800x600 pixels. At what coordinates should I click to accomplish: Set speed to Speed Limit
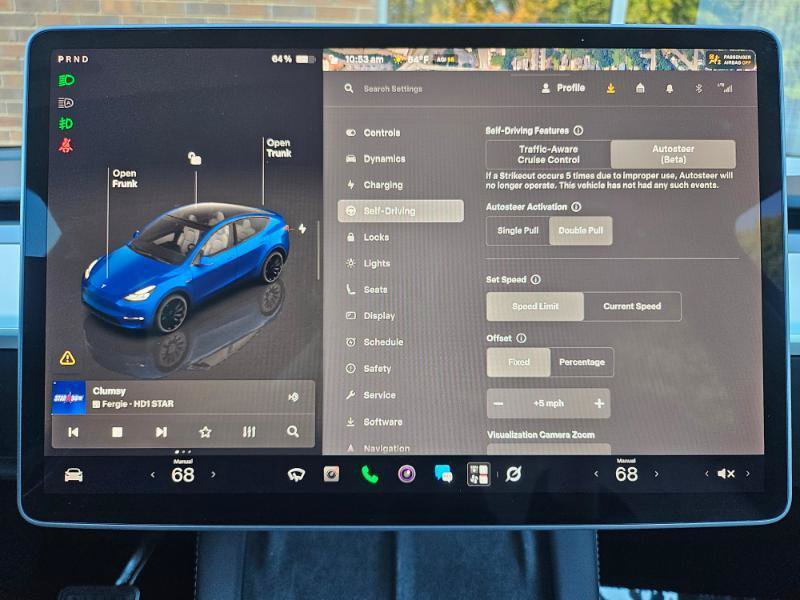[535, 306]
